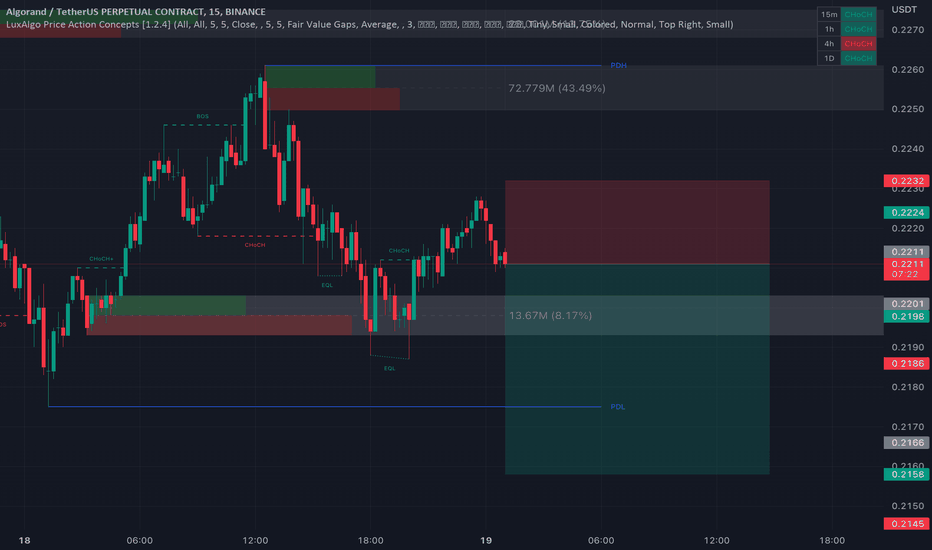Click the 0.2260 price axis tick
The image size is (932, 550).
[908, 70]
